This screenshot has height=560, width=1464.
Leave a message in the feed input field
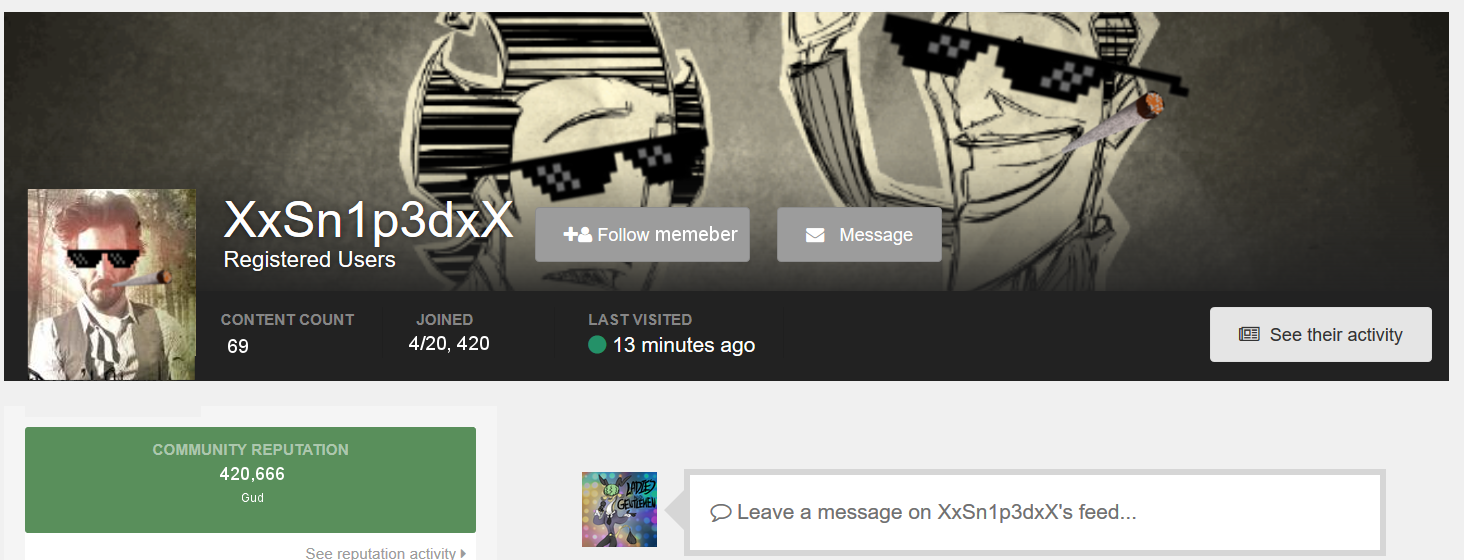pyautogui.click(x=1035, y=512)
